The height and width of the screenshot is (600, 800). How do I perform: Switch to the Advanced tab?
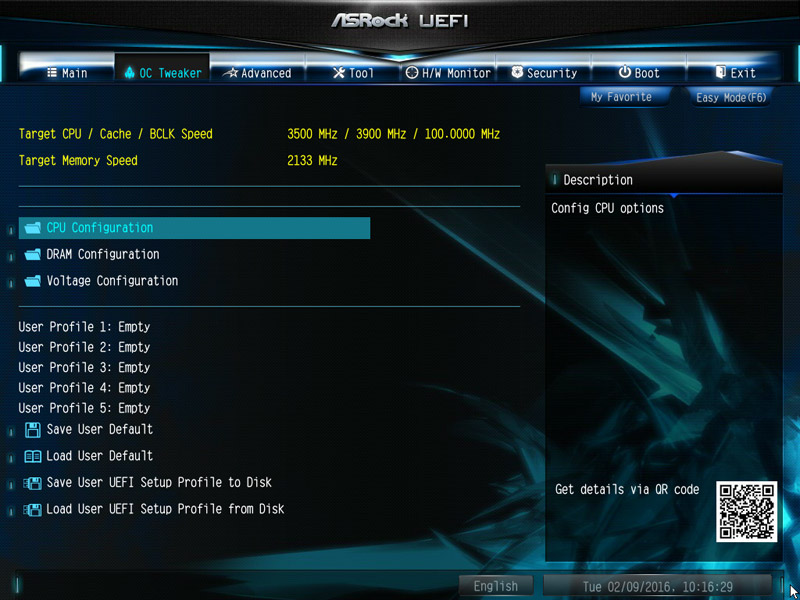258,73
